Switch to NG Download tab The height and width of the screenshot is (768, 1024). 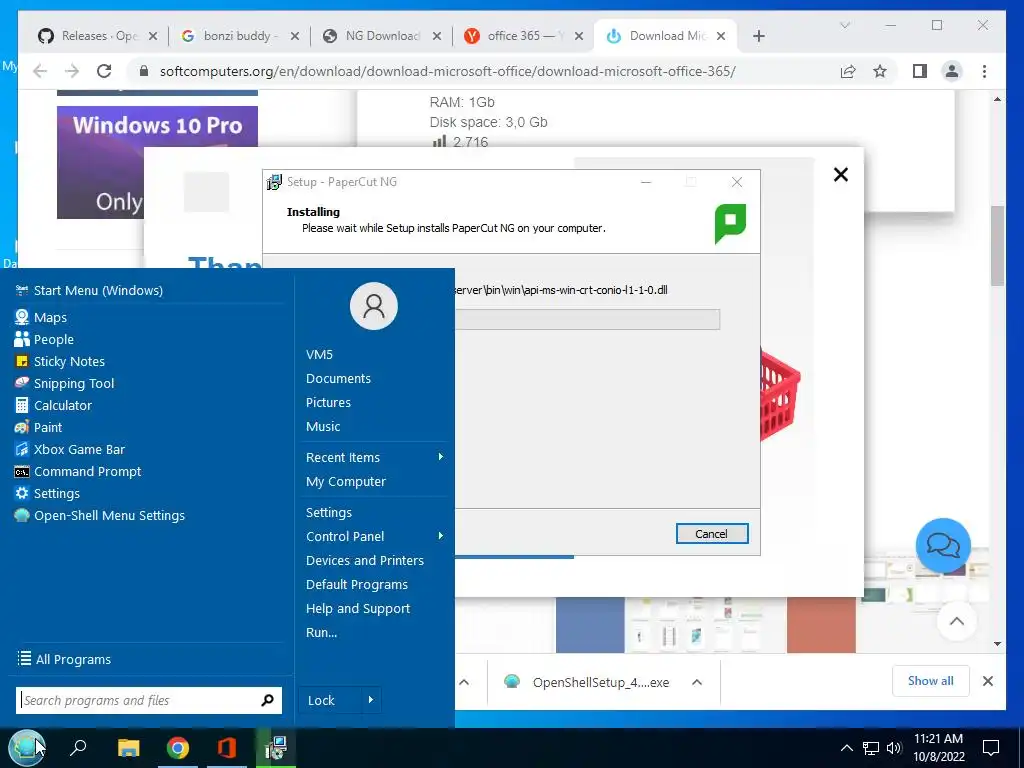382,36
